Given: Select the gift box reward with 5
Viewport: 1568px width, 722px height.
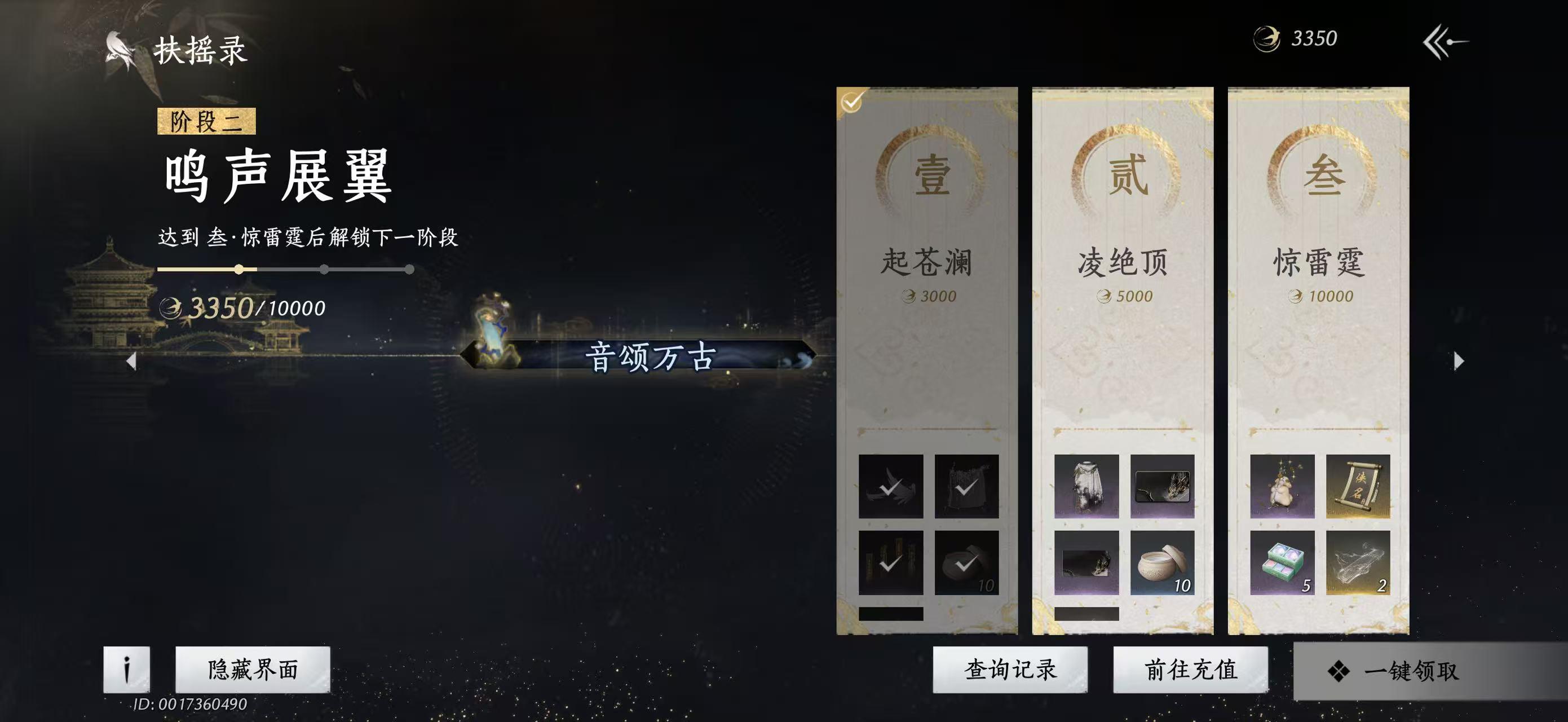Looking at the screenshot, I should tap(1283, 562).
